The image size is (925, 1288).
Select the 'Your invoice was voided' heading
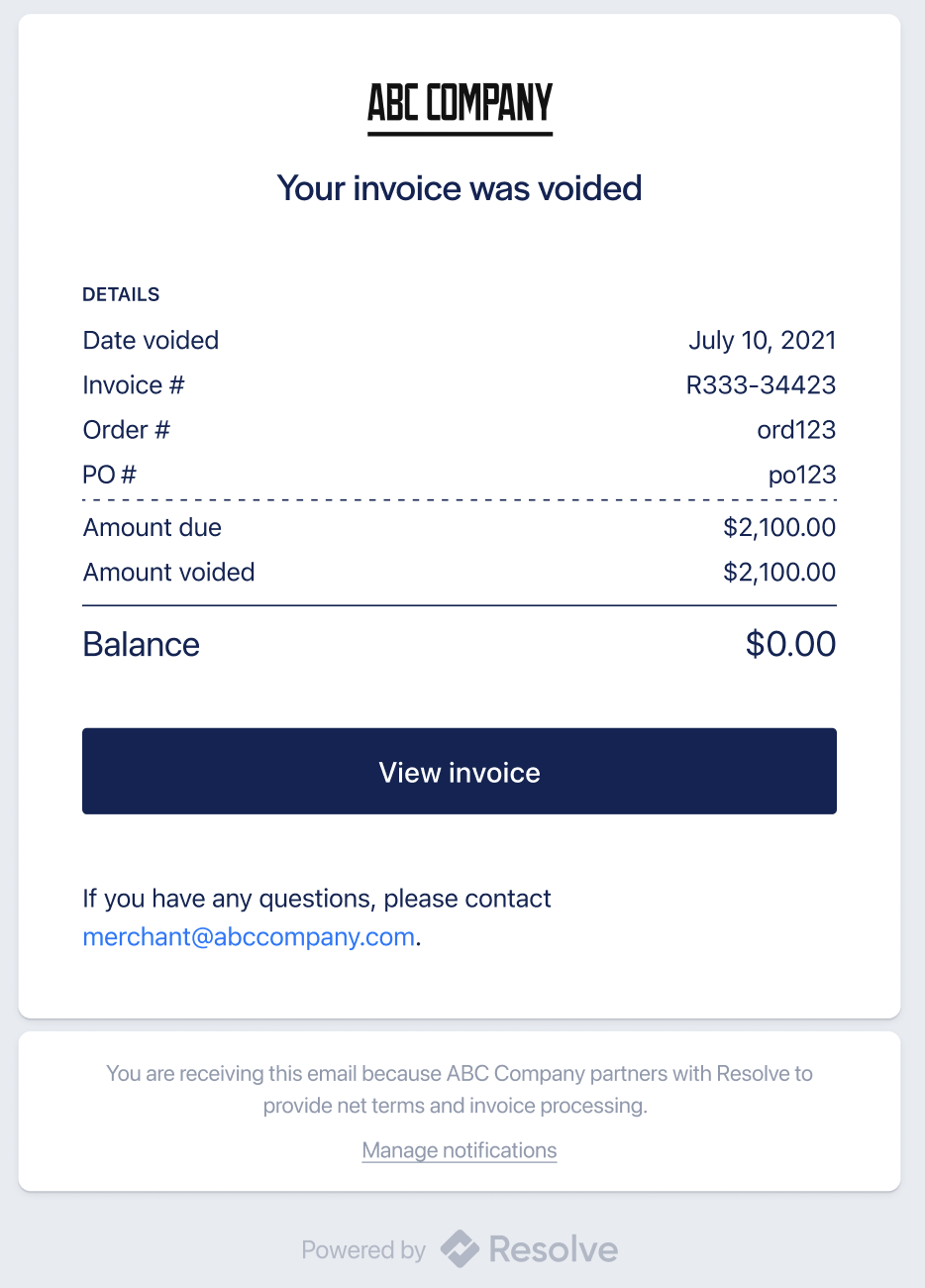tap(460, 188)
